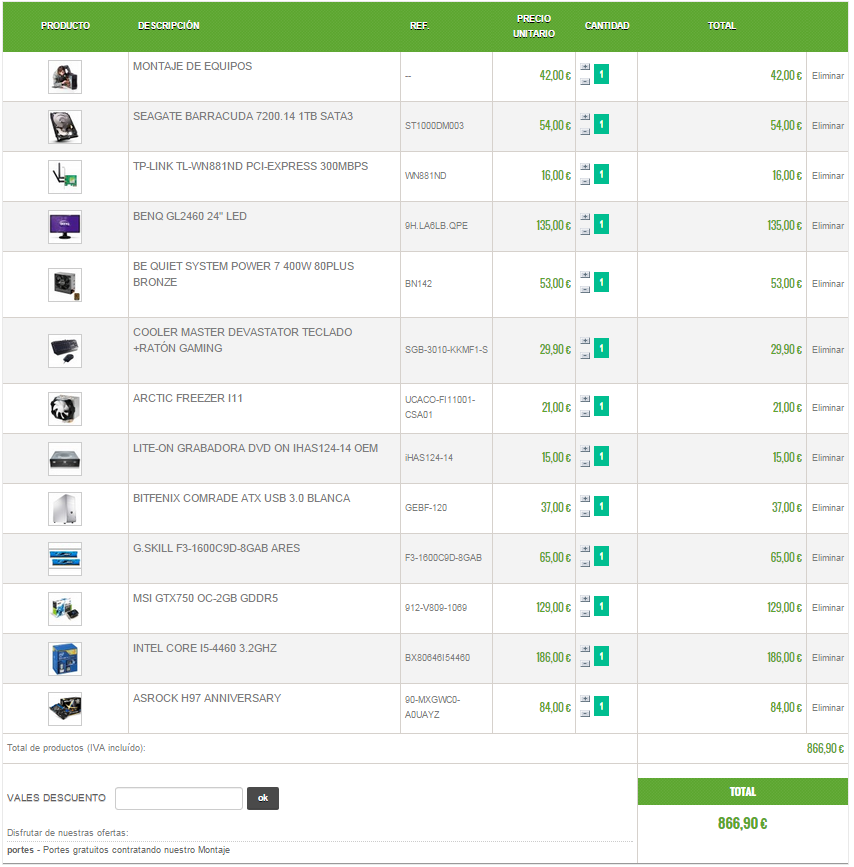The height and width of the screenshot is (867, 854).
Task: Open MSI GTX750 OC-2GB GDDR5 description
Action: (x=205, y=598)
